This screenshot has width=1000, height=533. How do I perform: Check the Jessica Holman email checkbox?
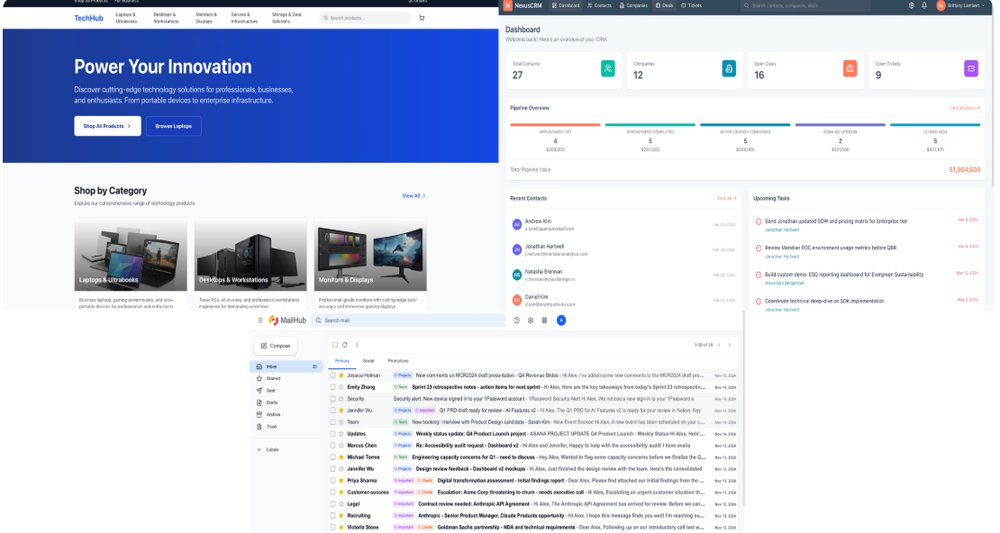click(333, 376)
